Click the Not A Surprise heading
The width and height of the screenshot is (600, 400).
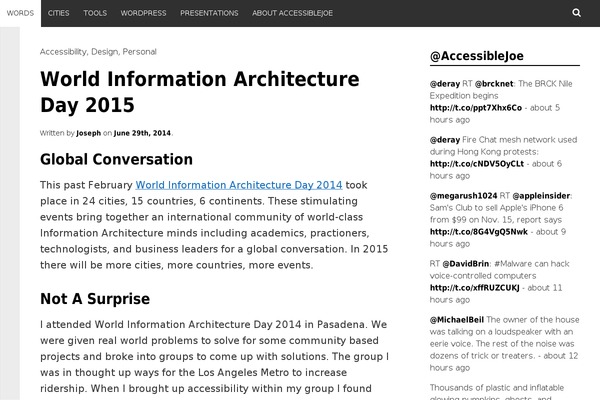pyautogui.click(x=95, y=299)
